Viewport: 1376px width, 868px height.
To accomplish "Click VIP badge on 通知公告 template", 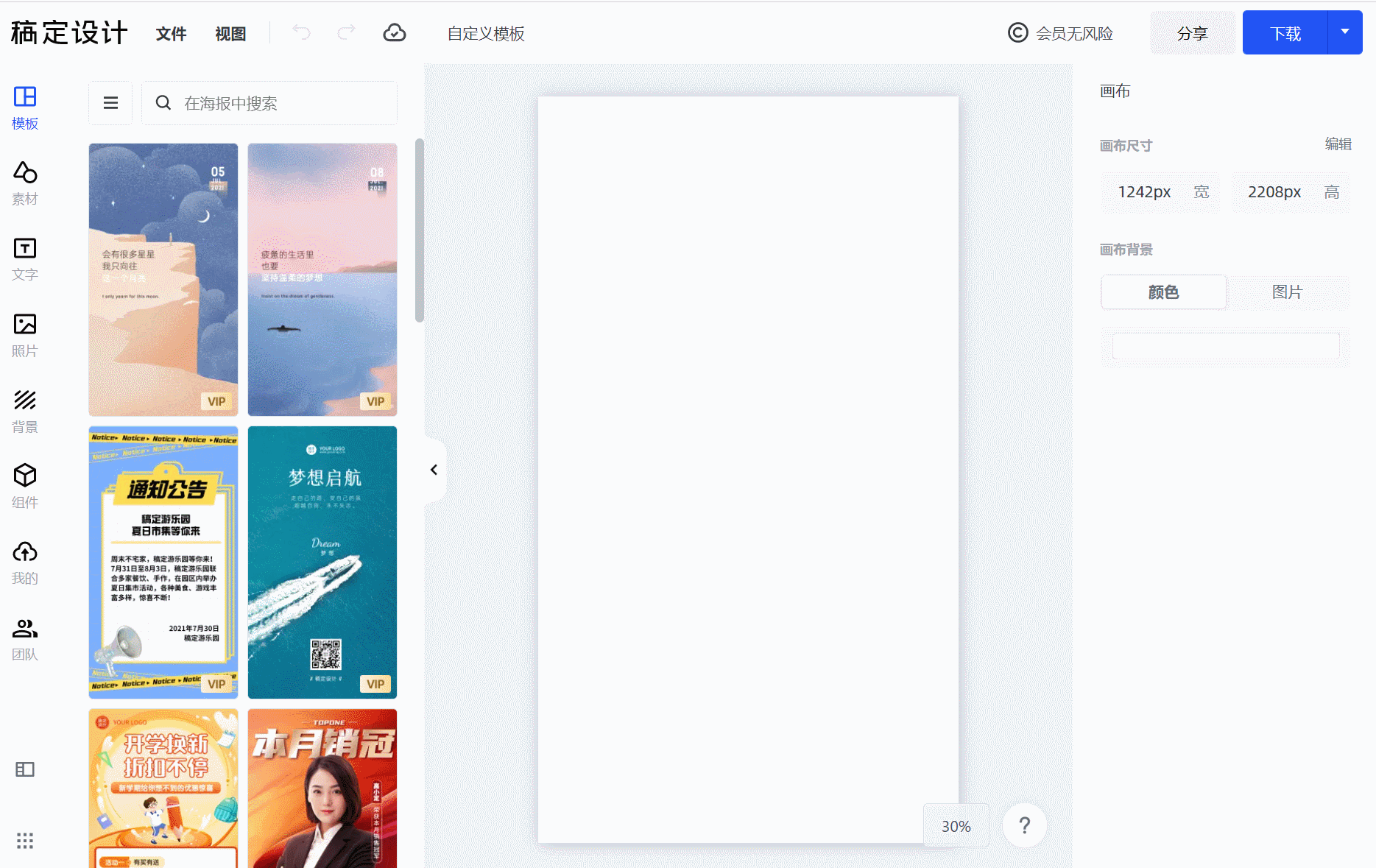I will tap(216, 684).
